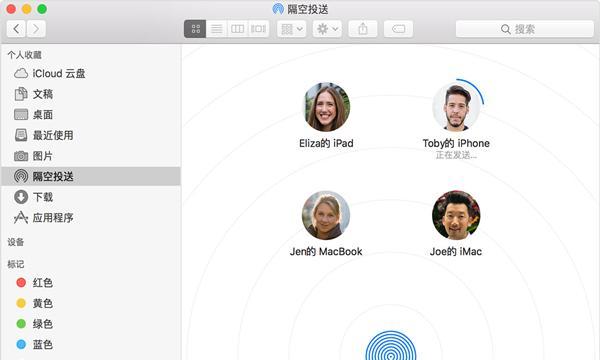Click the 最近使用 recents icon
Image resolution: width=600 pixels, height=360 pixels.
click(21, 135)
